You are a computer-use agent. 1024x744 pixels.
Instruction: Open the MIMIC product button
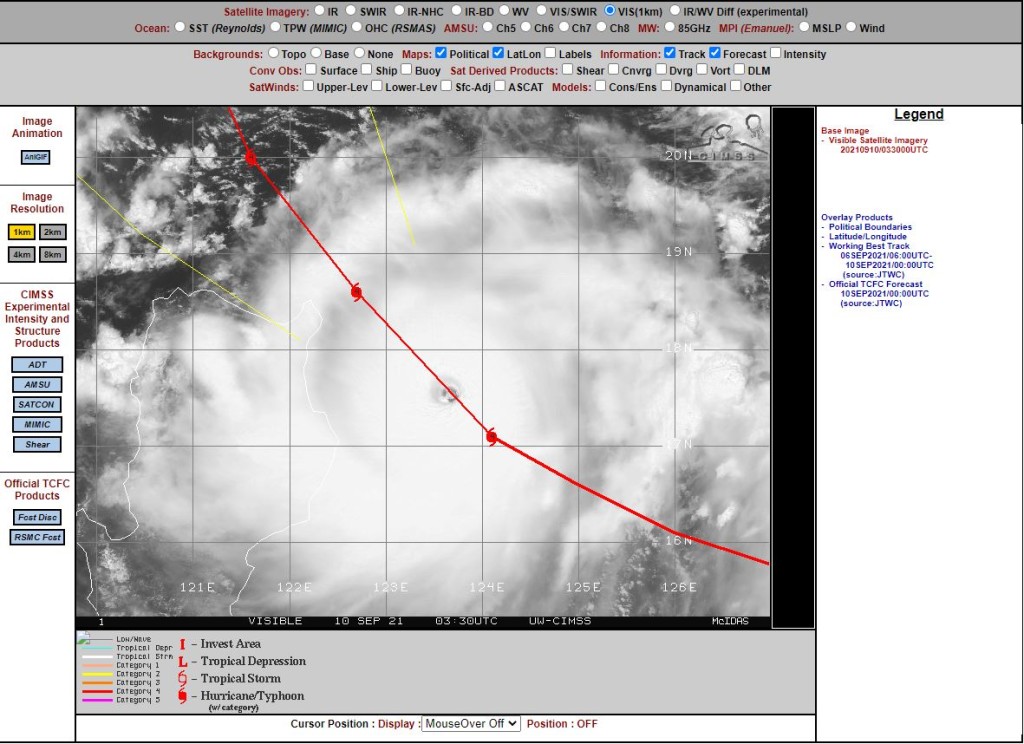[37, 425]
